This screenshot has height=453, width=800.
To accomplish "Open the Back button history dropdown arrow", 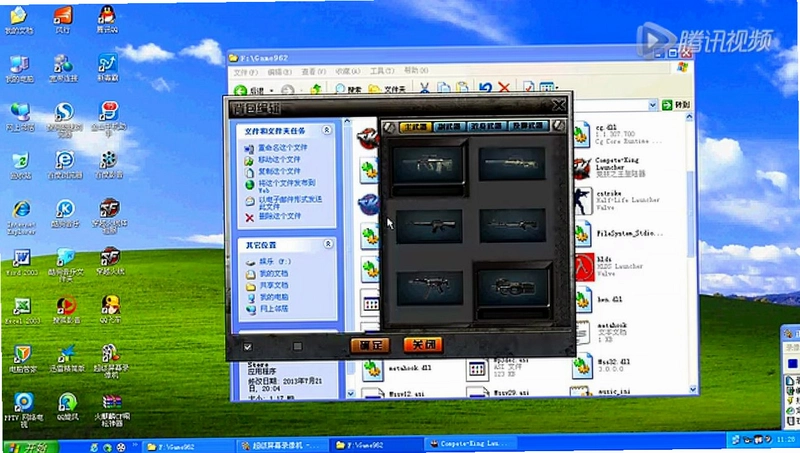I will (272, 90).
